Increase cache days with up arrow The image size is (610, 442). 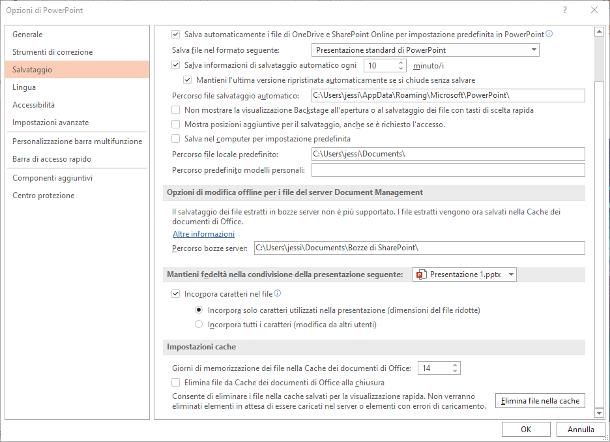[x=455, y=365]
